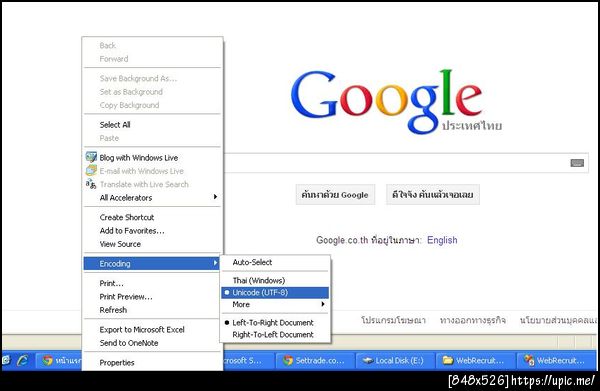
Task: Choose Print... from context menu
Action: pyautogui.click(x=152, y=283)
